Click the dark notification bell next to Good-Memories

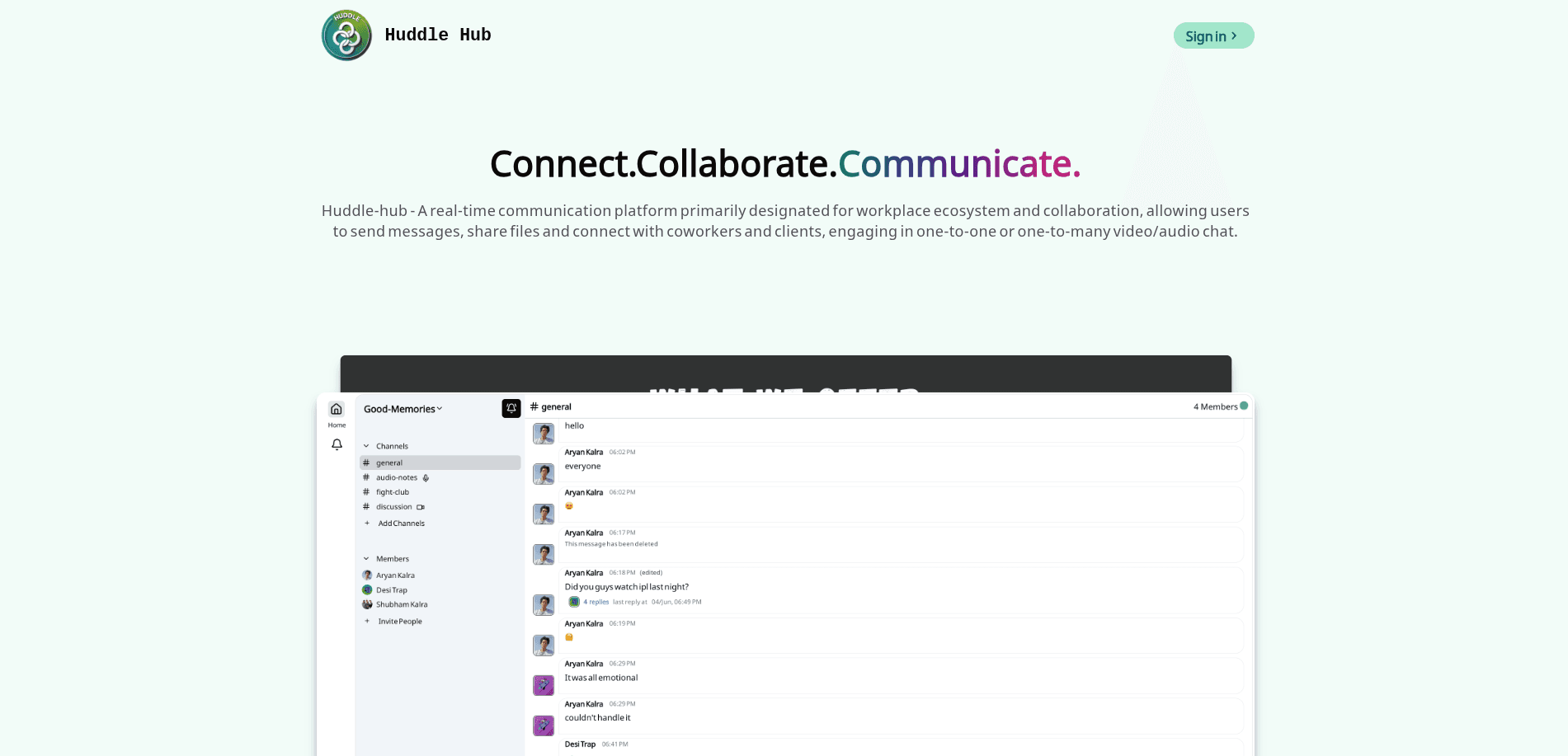(x=512, y=407)
